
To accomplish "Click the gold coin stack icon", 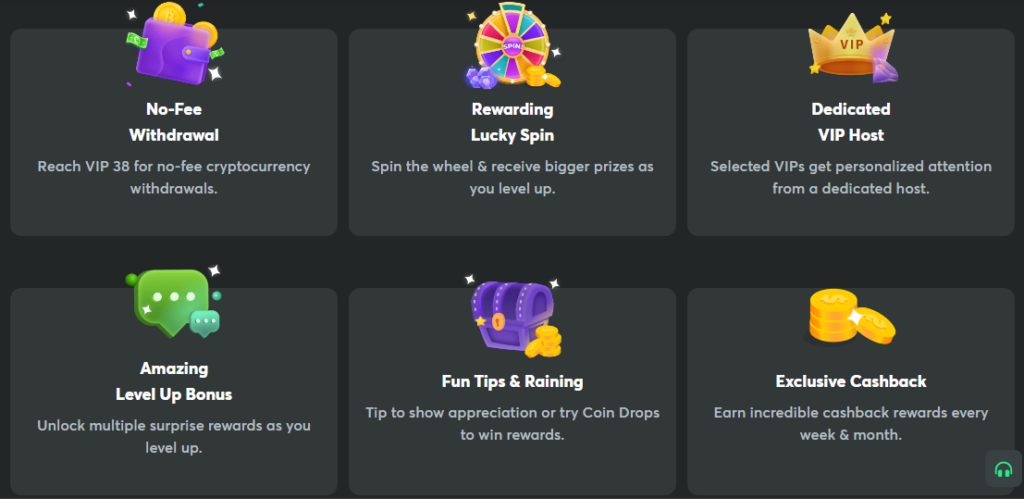I will (850, 318).
